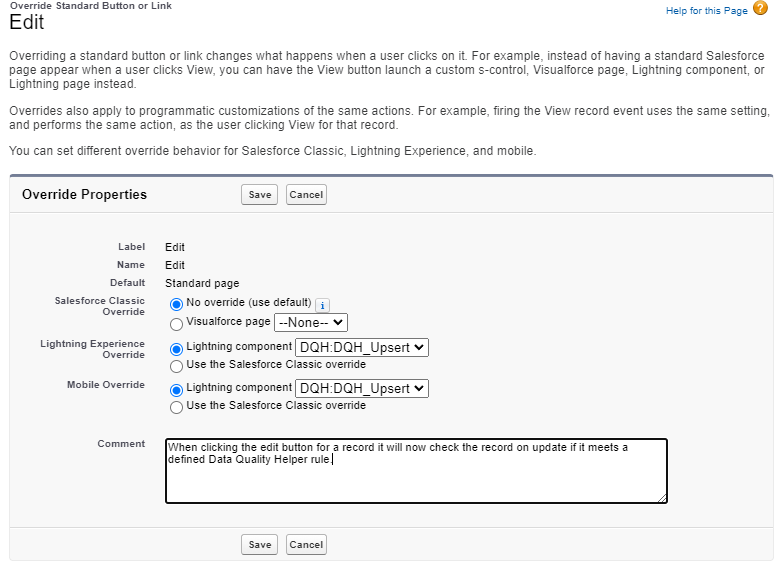Open the orange help question mark icon
Viewport: 774px width, 578px height.
[760, 8]
